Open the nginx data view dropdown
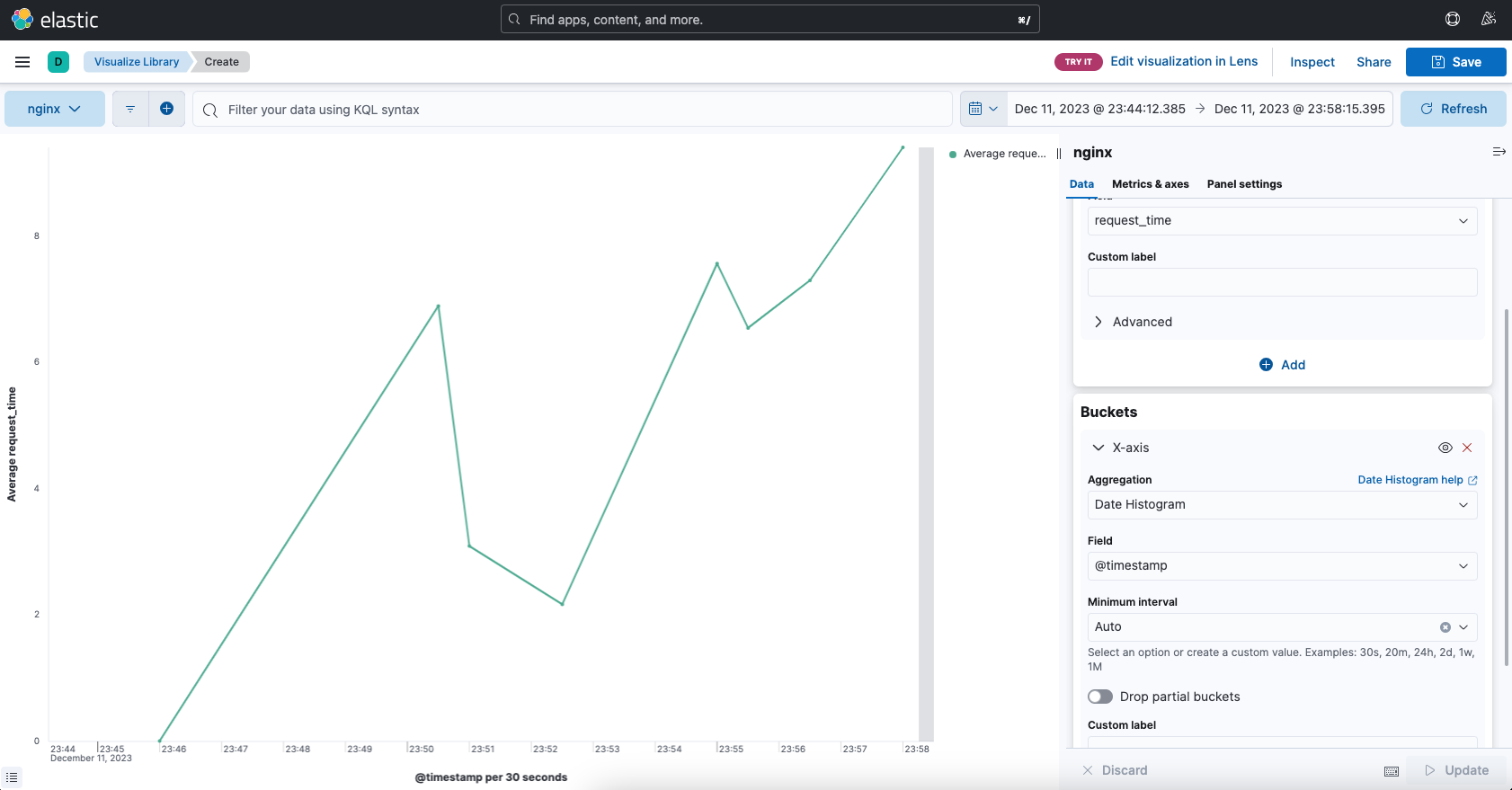Image resolution: width=1512 pixels, height=790 pixels. [x=54, y=109]
